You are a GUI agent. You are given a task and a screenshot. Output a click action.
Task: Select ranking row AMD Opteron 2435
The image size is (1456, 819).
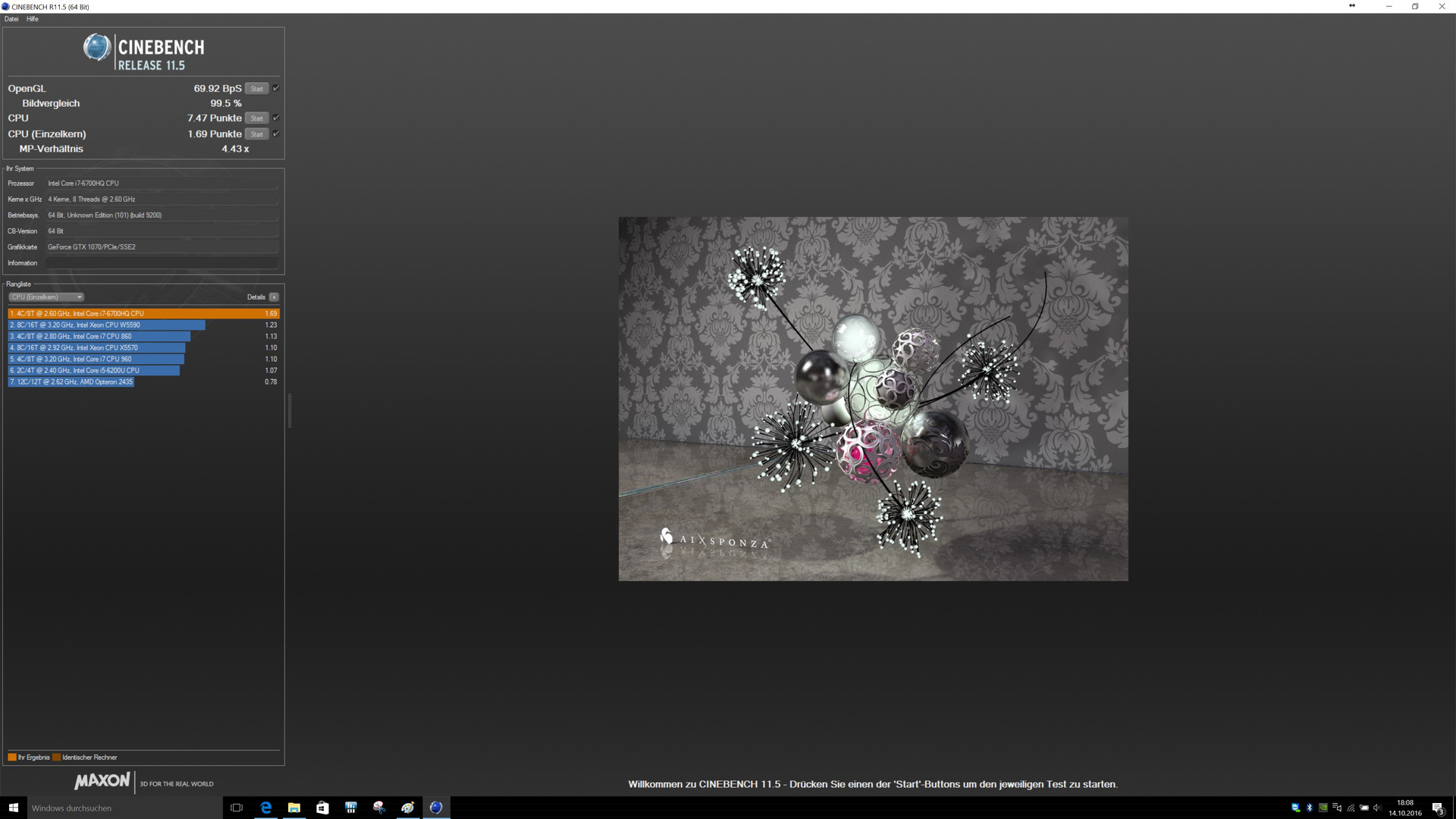143,381
